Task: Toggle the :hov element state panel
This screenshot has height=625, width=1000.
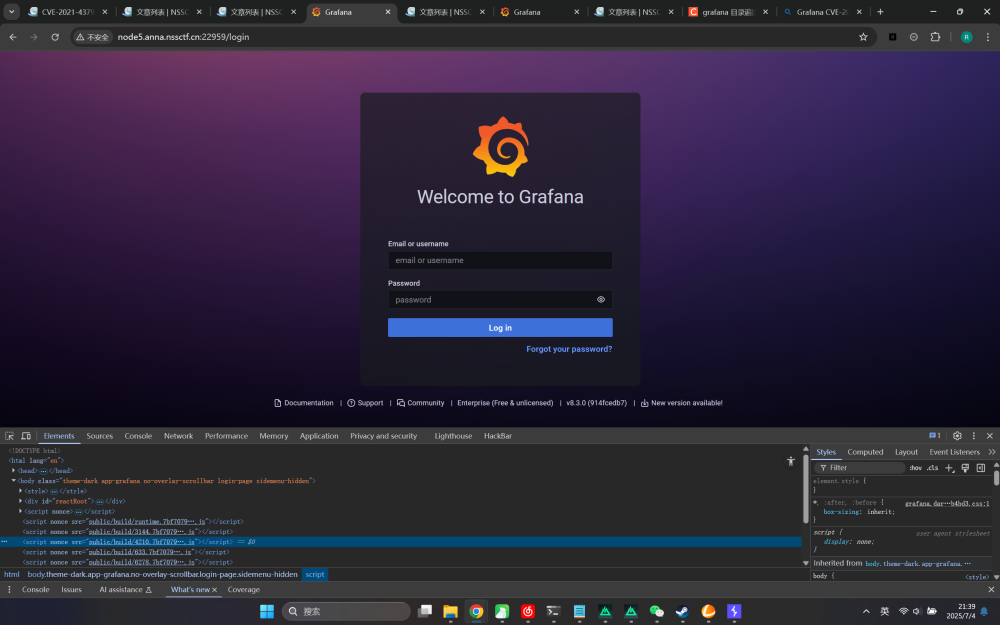Action: [x=916, y=468]
